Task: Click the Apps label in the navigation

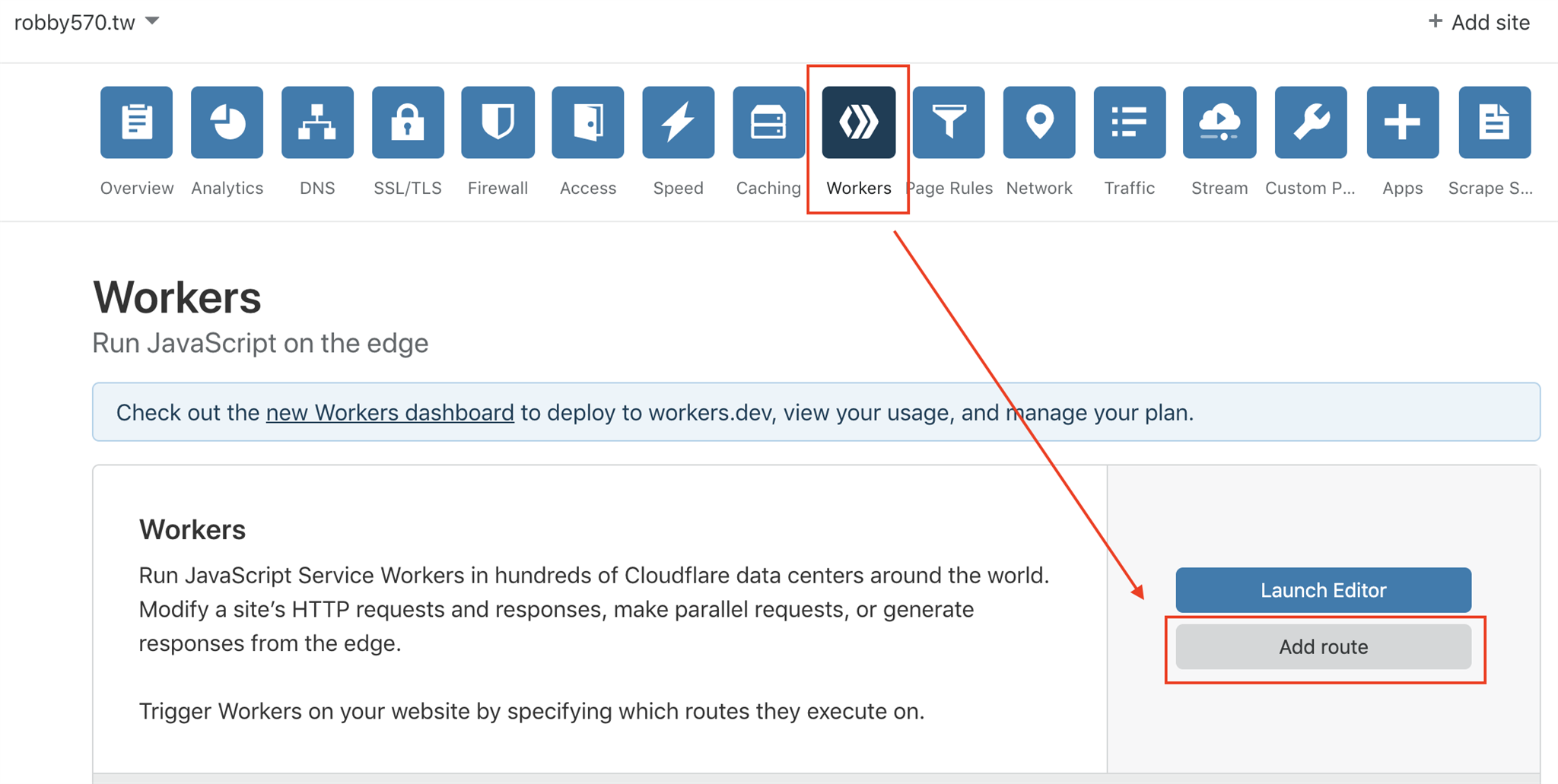Action: point(1403,188)
